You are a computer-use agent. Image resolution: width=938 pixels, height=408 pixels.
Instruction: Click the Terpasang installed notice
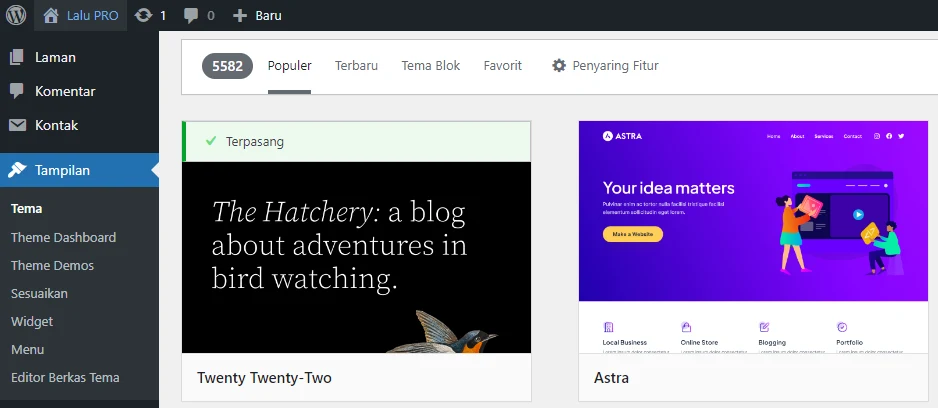(x=357, y=142)
